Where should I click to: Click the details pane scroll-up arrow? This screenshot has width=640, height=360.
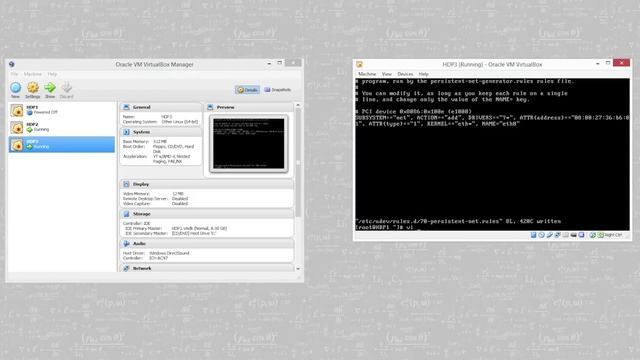(298, 105)
